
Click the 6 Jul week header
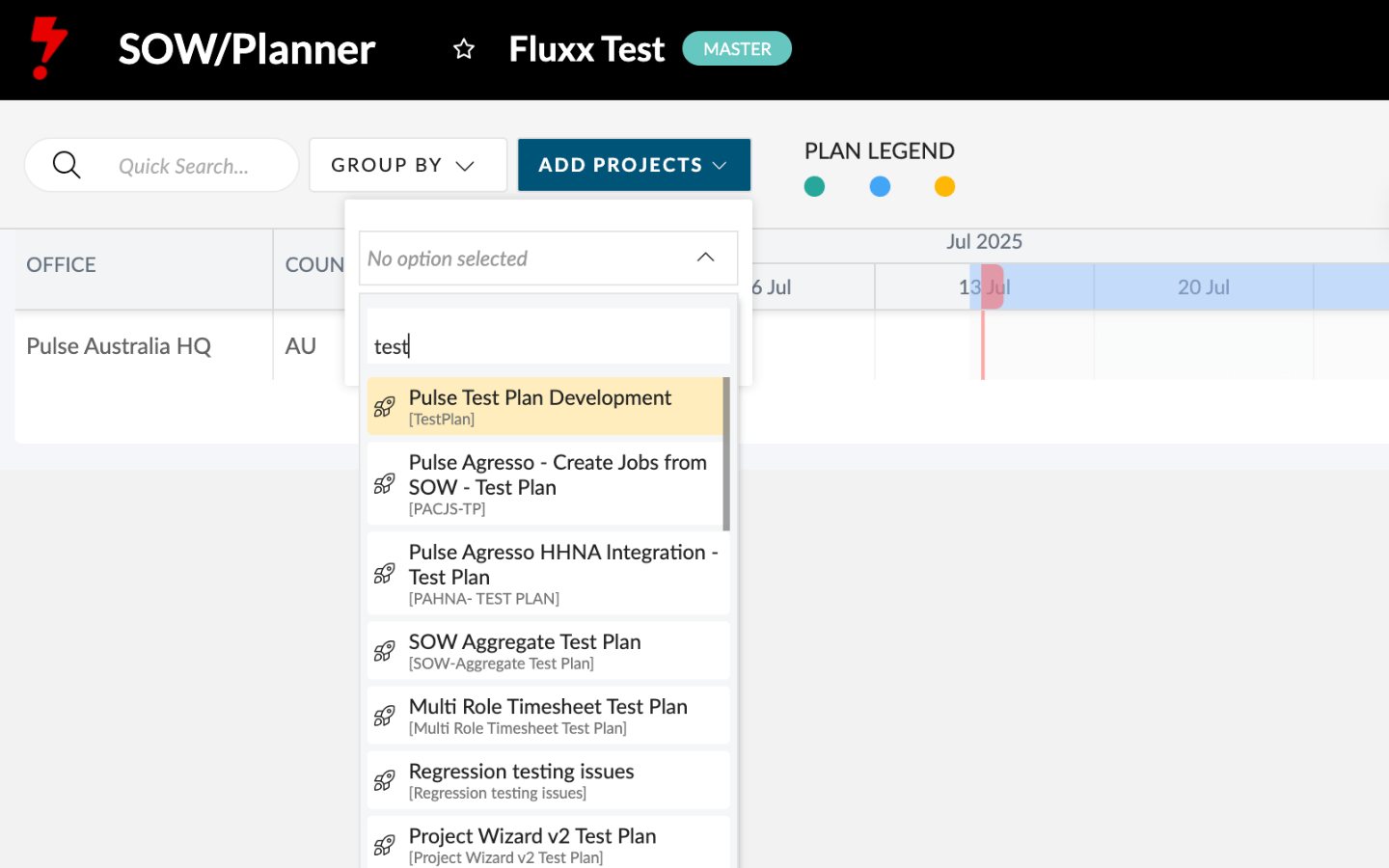pos(771,287)
